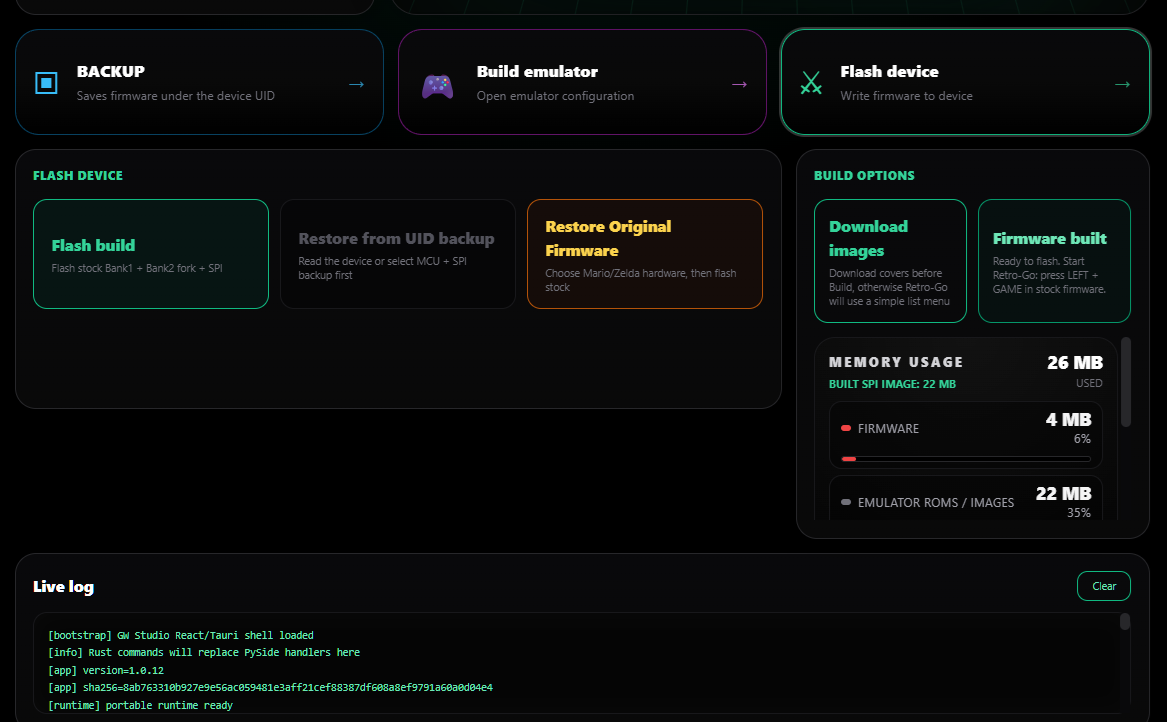Click the [runtime] portable runtime ready line
Viewport: 1167px width, 722px height.
[140, 705]
